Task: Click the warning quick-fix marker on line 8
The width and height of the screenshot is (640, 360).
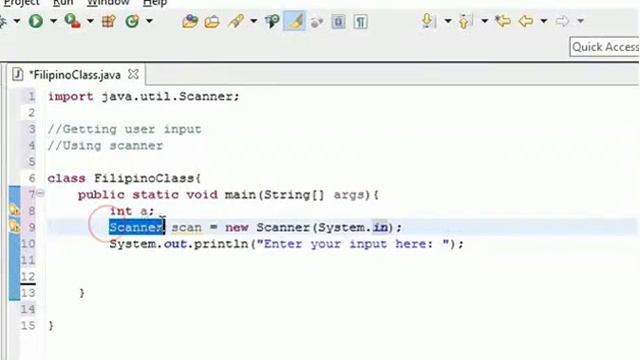Action: (x=15, y=211)
